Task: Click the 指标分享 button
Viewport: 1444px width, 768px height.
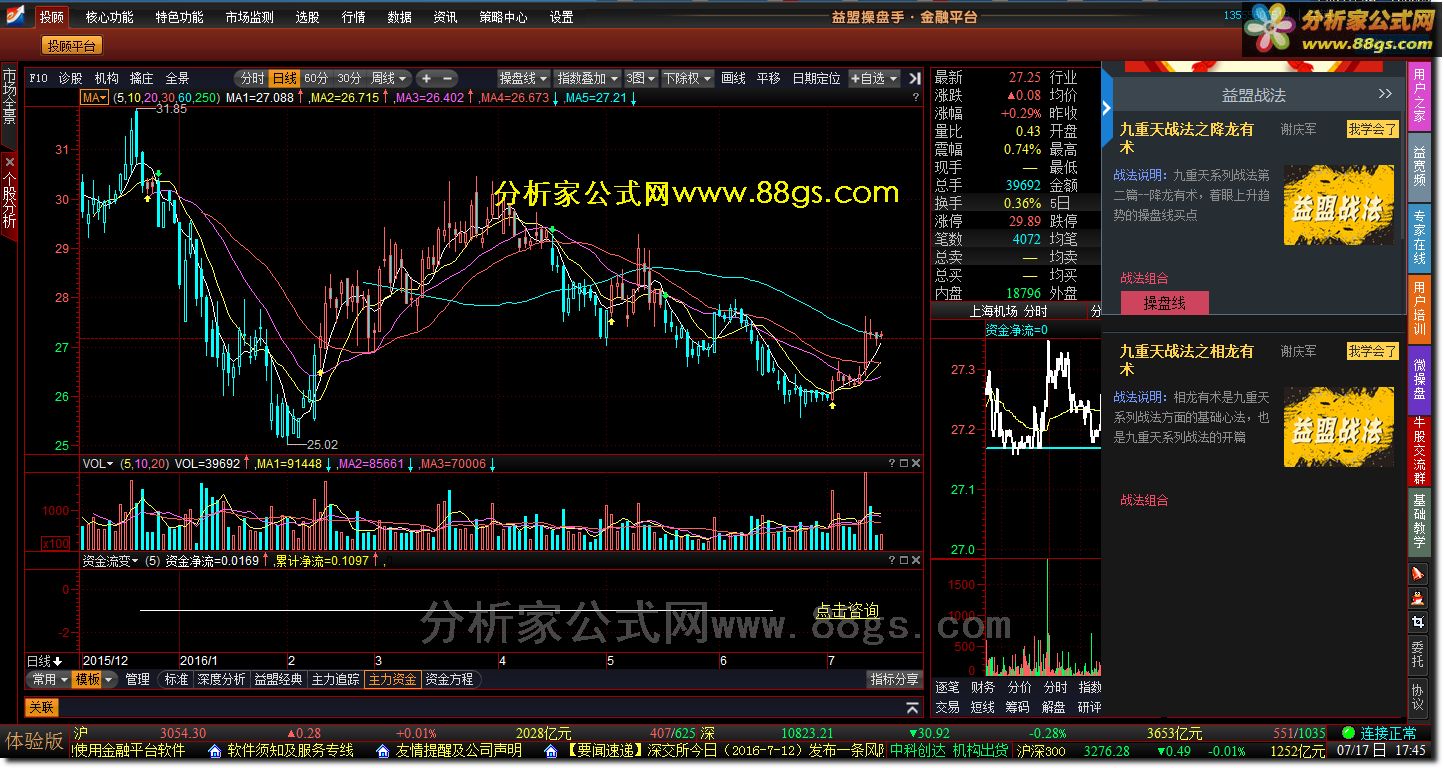Action: point(894,680)
